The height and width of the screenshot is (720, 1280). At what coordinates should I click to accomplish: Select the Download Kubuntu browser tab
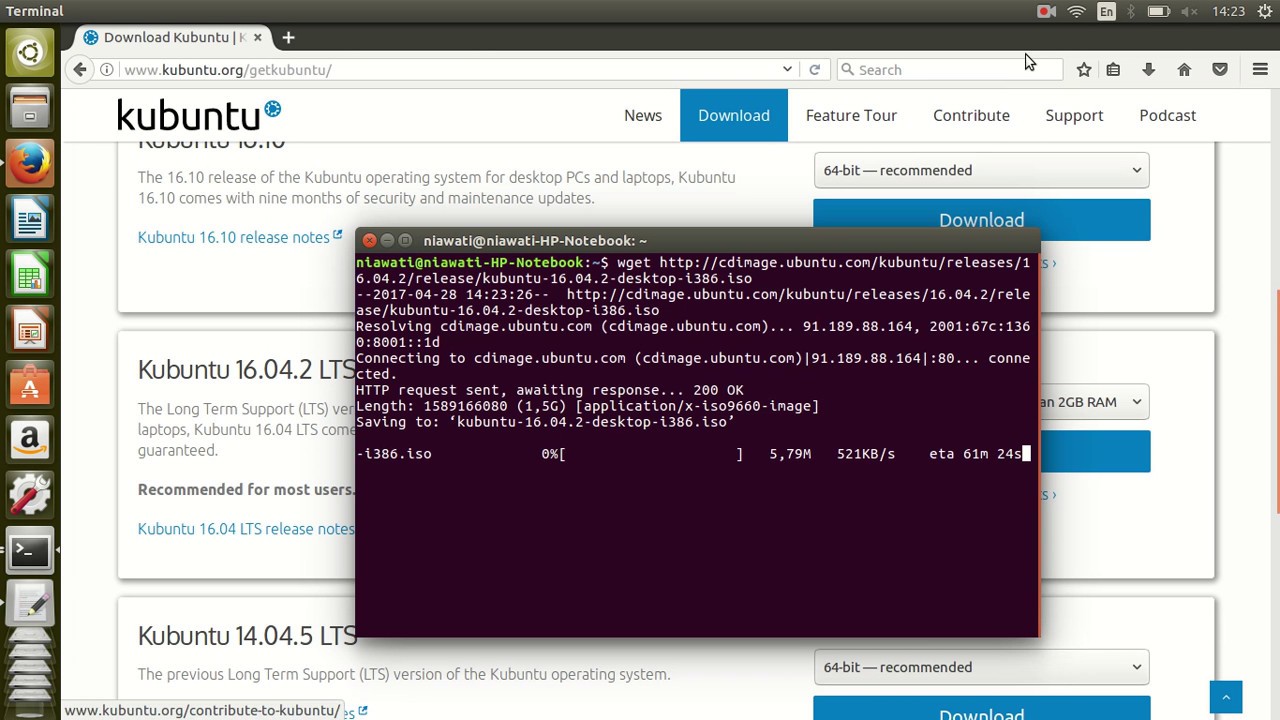click(174, 37)
